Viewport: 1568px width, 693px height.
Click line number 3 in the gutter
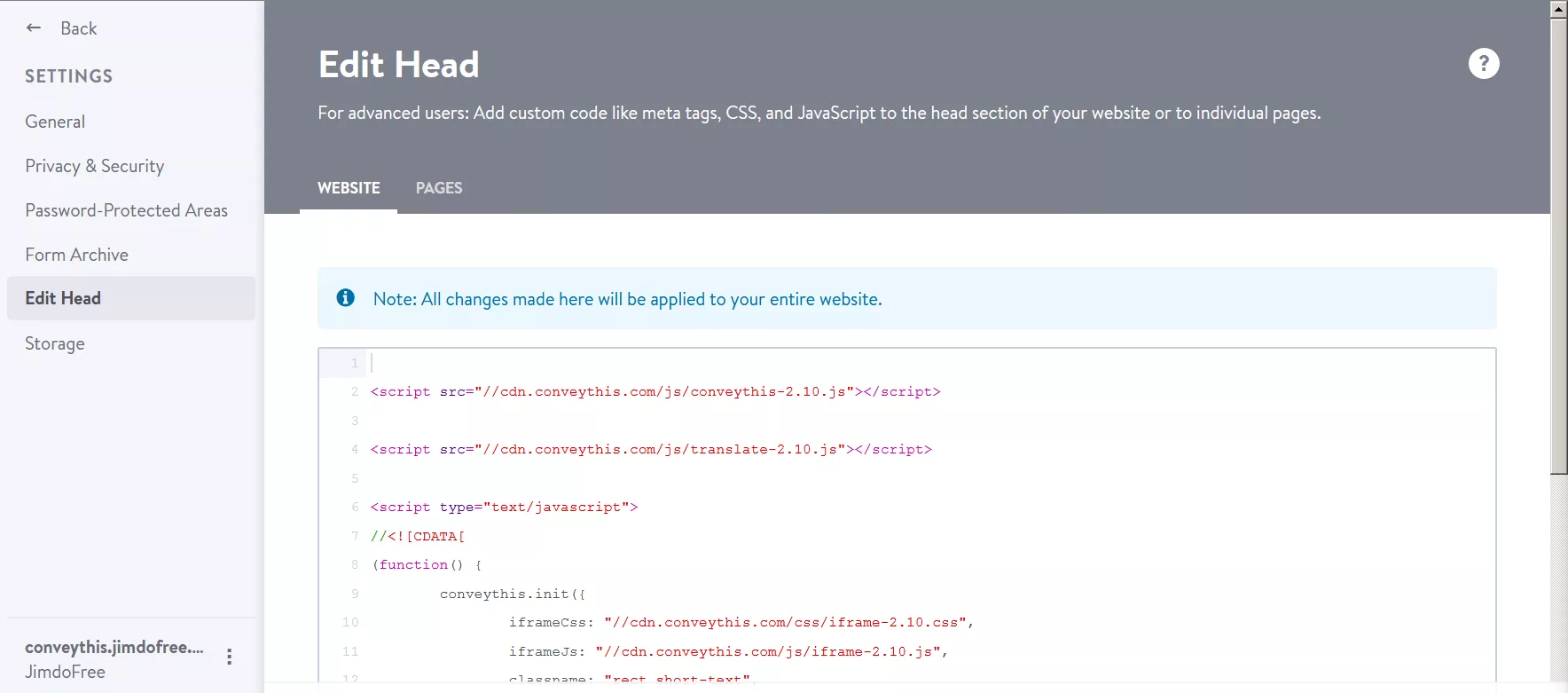(x=355, y=421)
